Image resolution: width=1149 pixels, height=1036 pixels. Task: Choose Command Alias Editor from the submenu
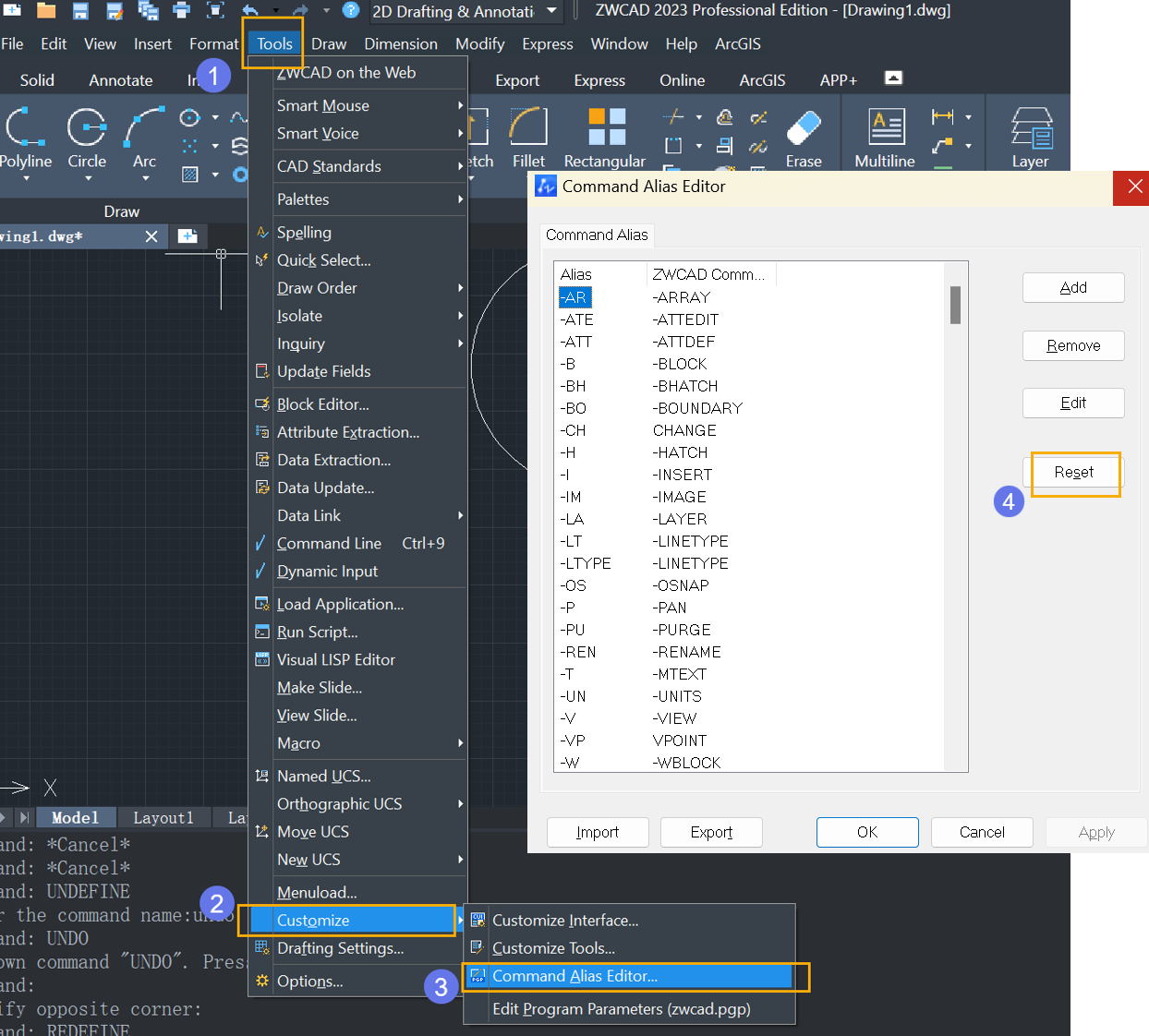pos(628,976)
